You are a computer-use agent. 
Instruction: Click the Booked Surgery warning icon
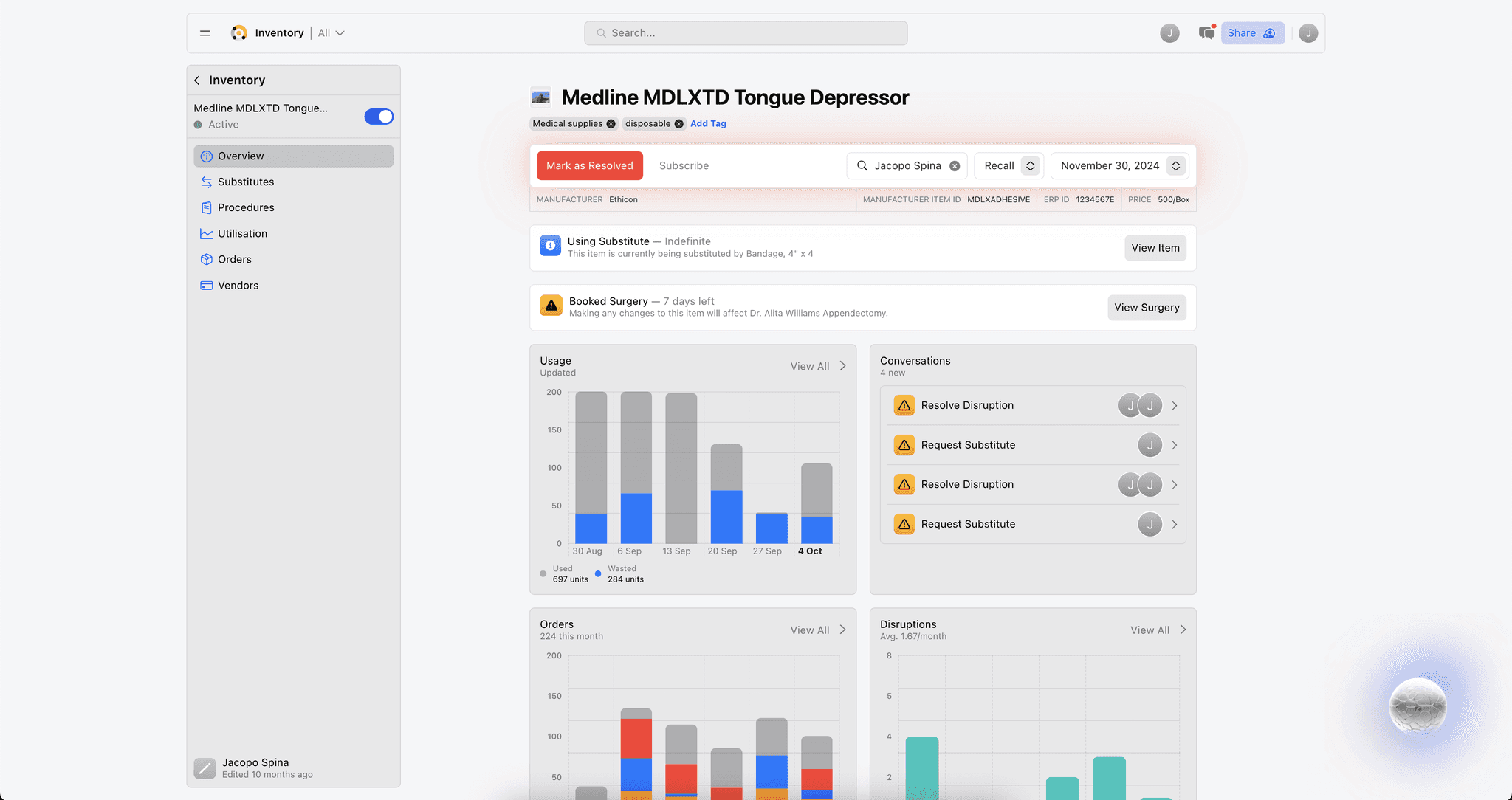551,306
